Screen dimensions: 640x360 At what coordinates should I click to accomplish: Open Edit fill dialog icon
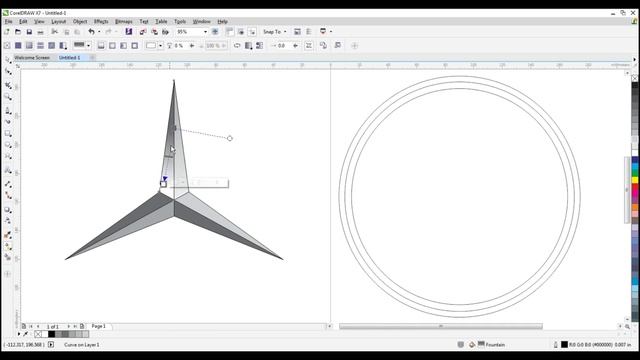pyautogui.click(x=338, y=46)
